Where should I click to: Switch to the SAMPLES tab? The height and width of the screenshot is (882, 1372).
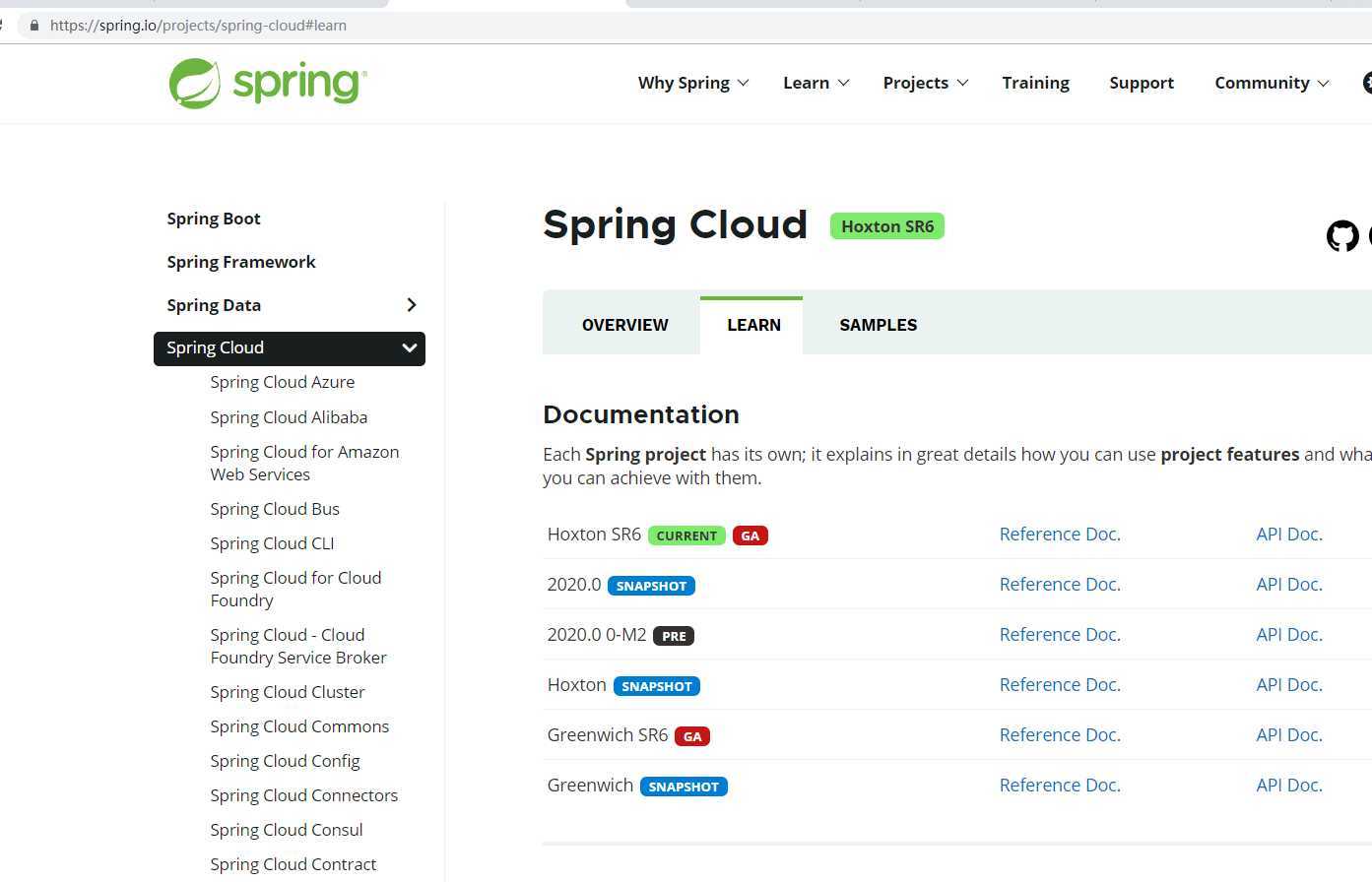[879, 325]
